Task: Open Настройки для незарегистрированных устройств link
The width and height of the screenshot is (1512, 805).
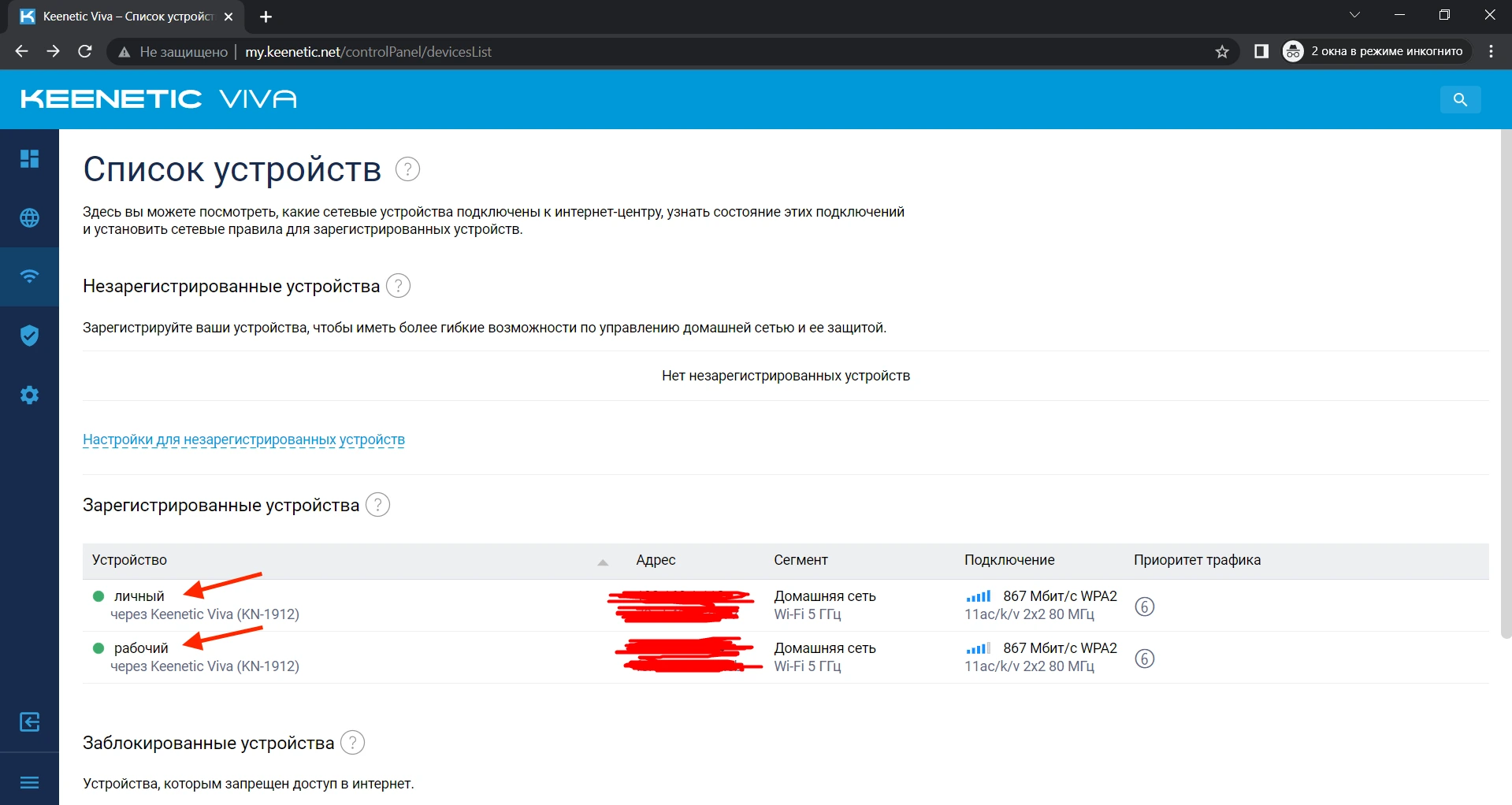Action: 243,440
